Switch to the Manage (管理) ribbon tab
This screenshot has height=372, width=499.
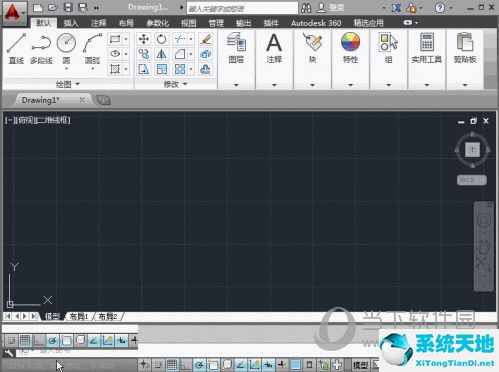[216, 23]
